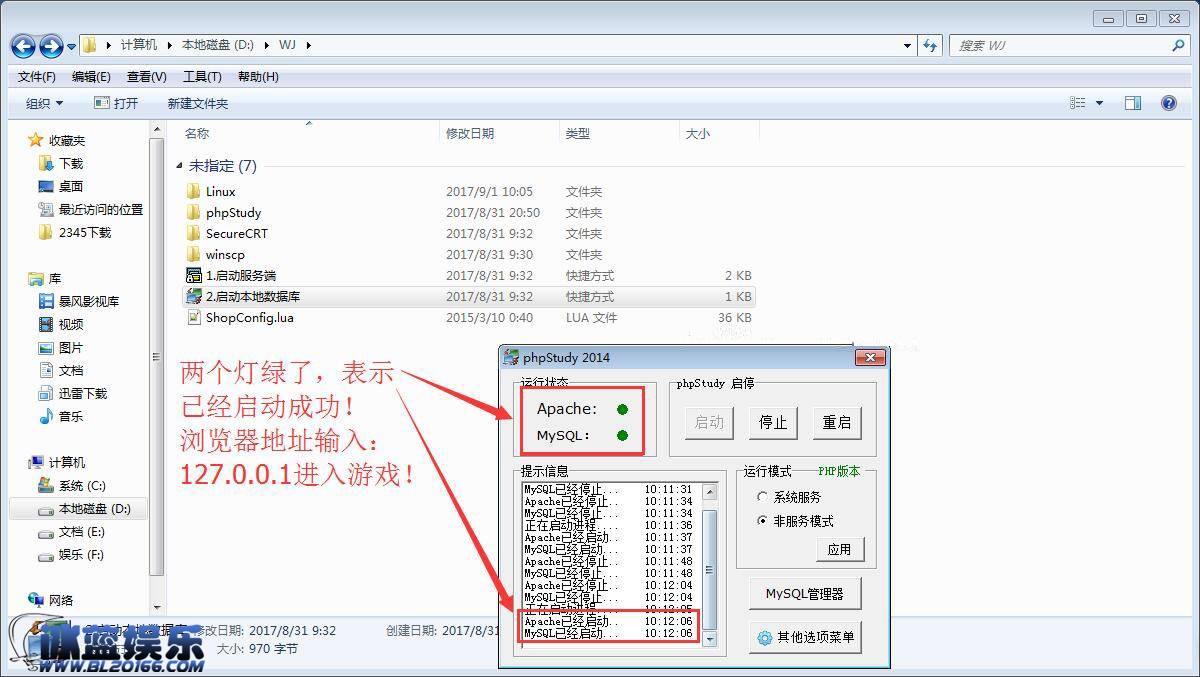Click the PHP版本 link

coord(839,471)
